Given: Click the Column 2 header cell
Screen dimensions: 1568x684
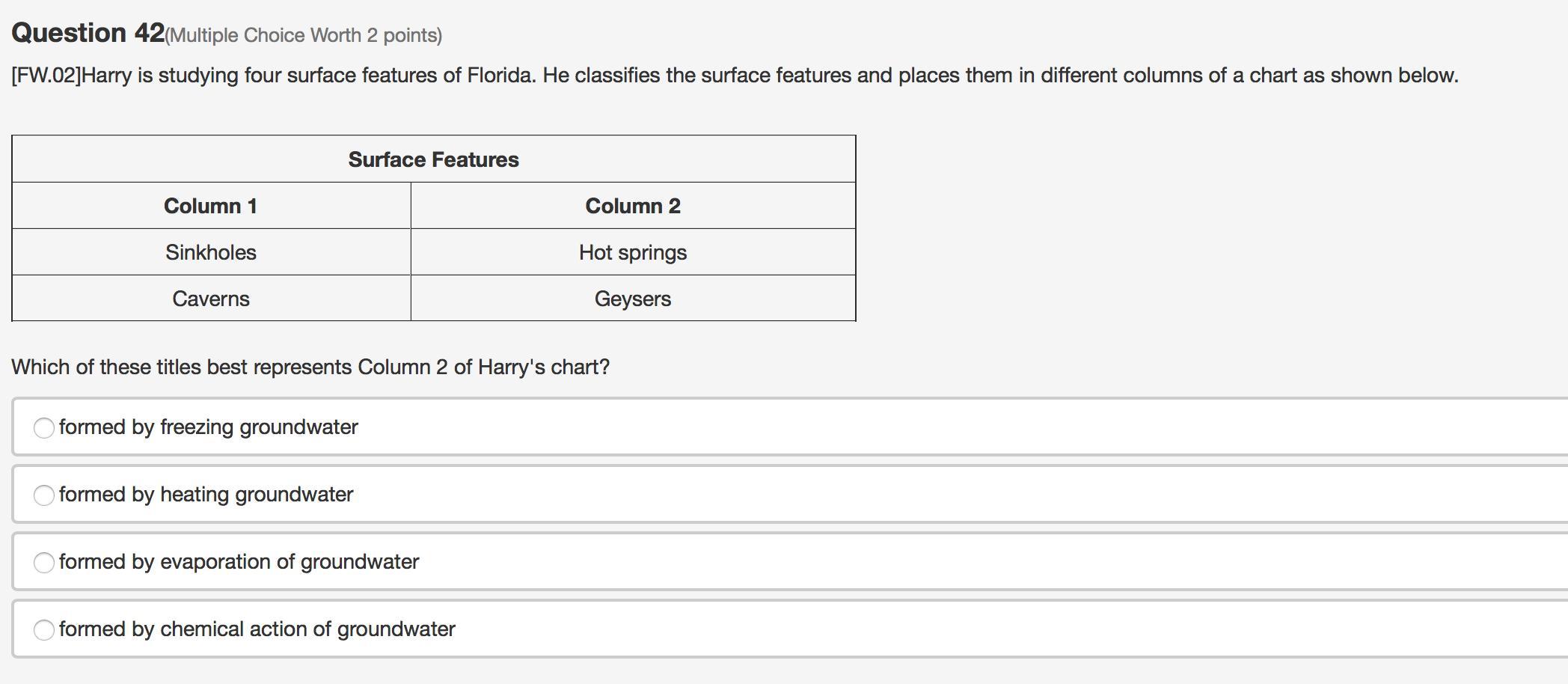Looking at the screenshot, I should coord(633,206).
